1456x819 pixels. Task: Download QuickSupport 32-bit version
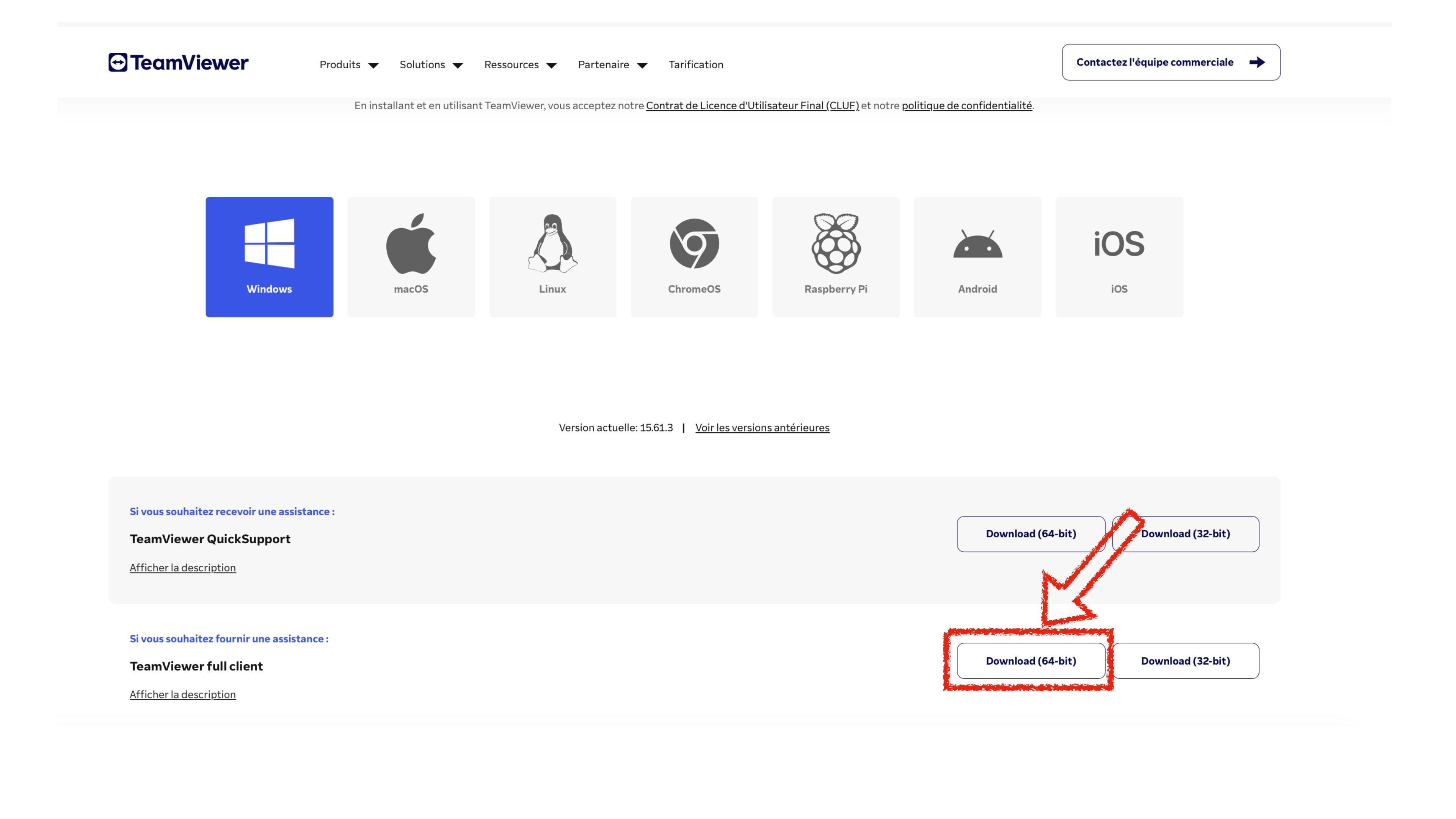coord(1185,533)
